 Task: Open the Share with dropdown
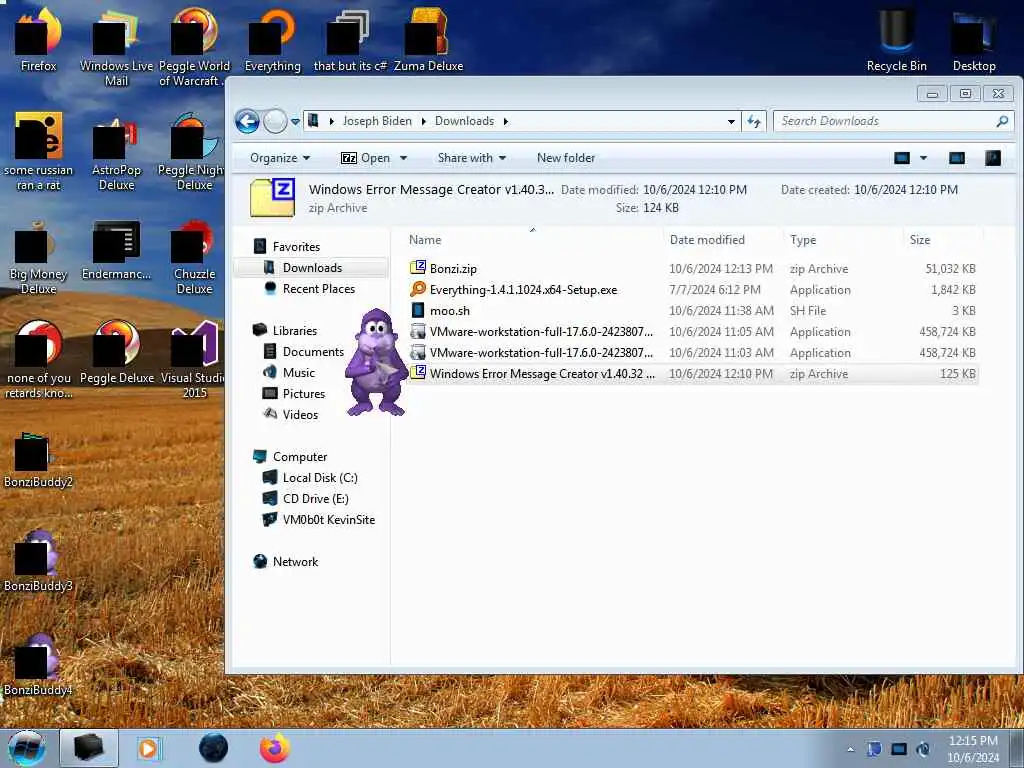point(472,158)
